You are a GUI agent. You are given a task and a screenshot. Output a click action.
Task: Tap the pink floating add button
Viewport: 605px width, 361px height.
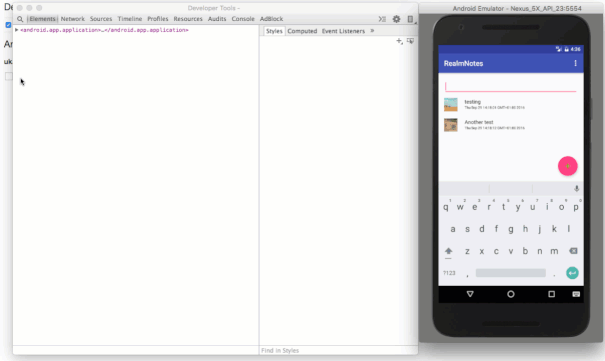[568, 166]
